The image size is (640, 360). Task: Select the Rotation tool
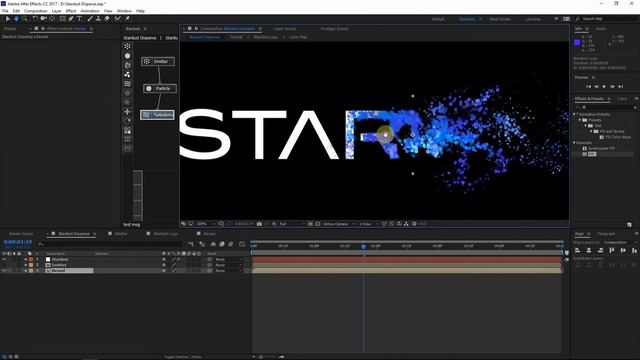35,19
